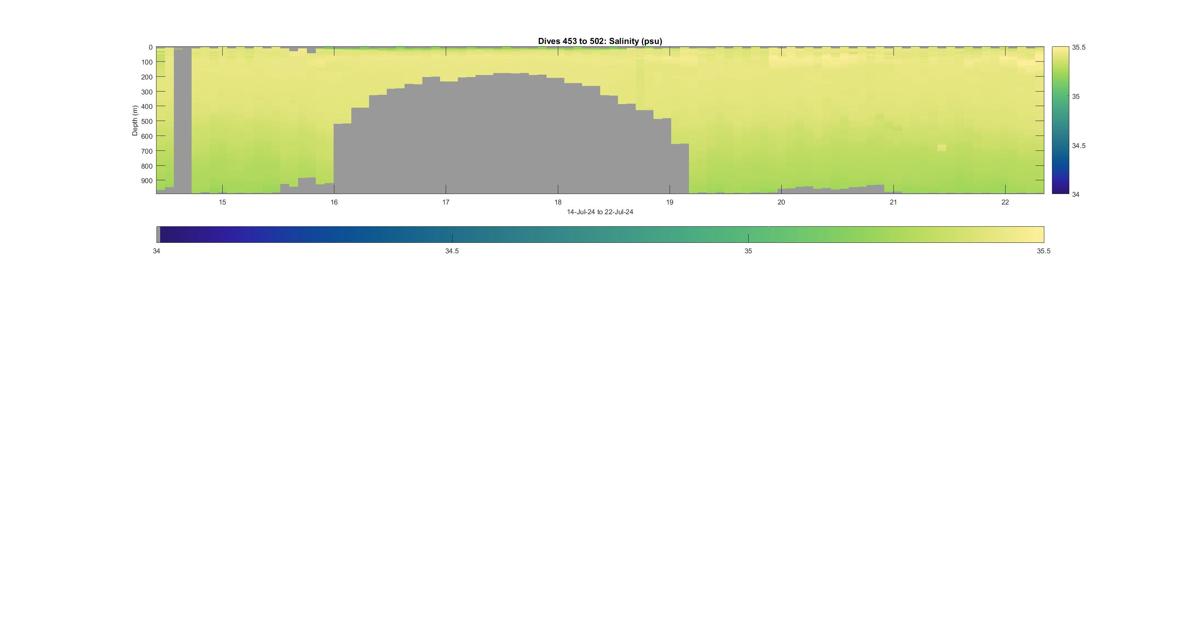
Task: Pick the x-axis tick label '19'
Action: click(x=670, y=202)
